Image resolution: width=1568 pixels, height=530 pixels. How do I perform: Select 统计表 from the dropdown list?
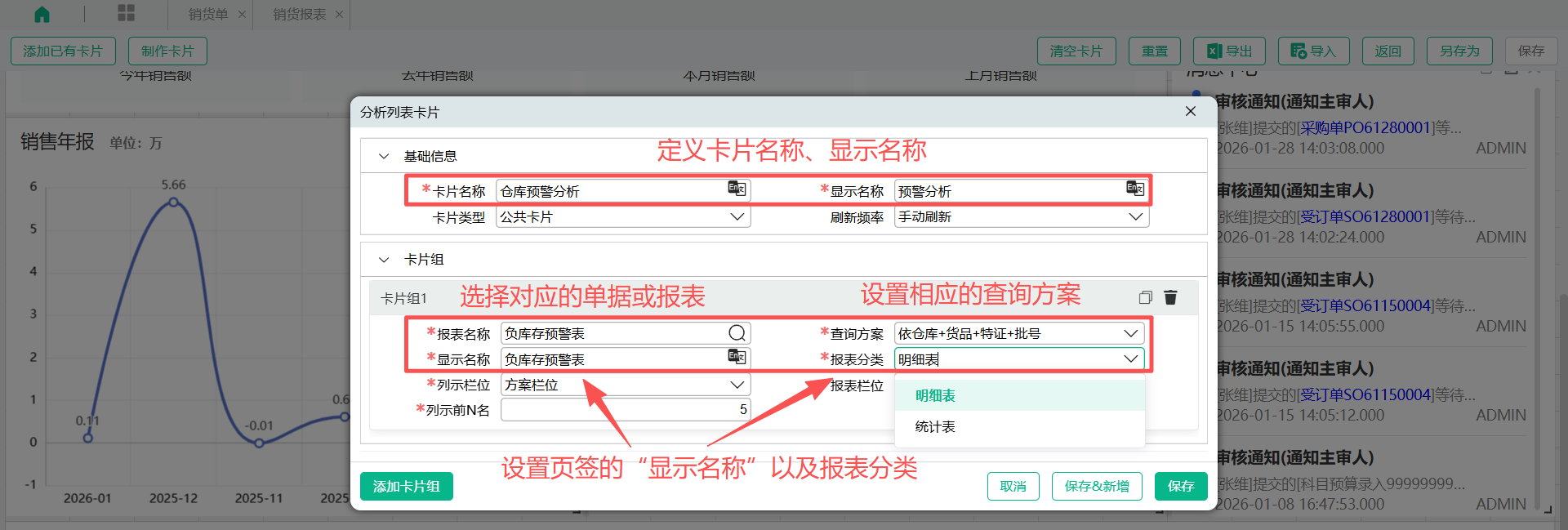(x=935, y=427)
